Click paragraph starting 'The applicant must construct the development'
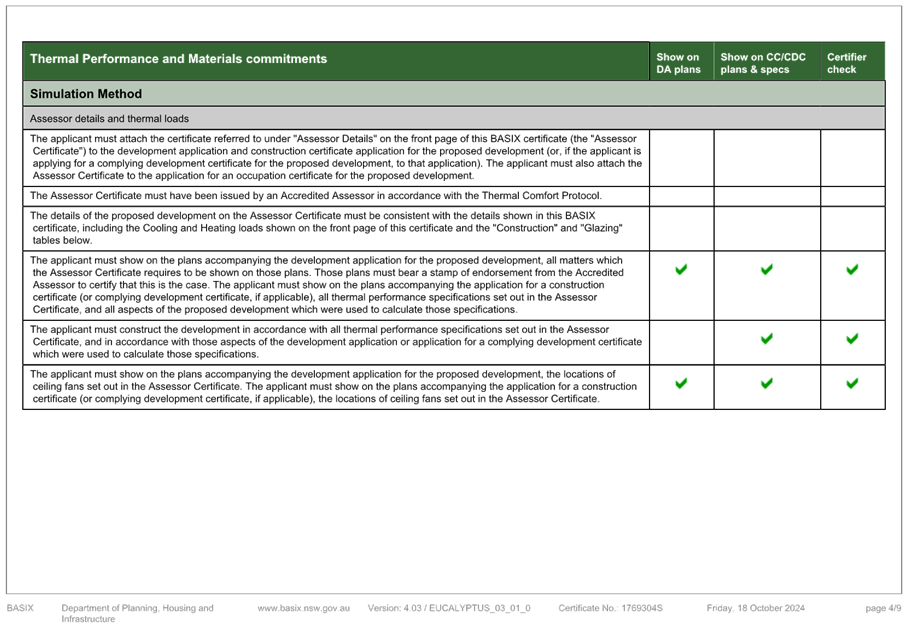The width and height of the screenshot is (907, 626). (336, 342)
